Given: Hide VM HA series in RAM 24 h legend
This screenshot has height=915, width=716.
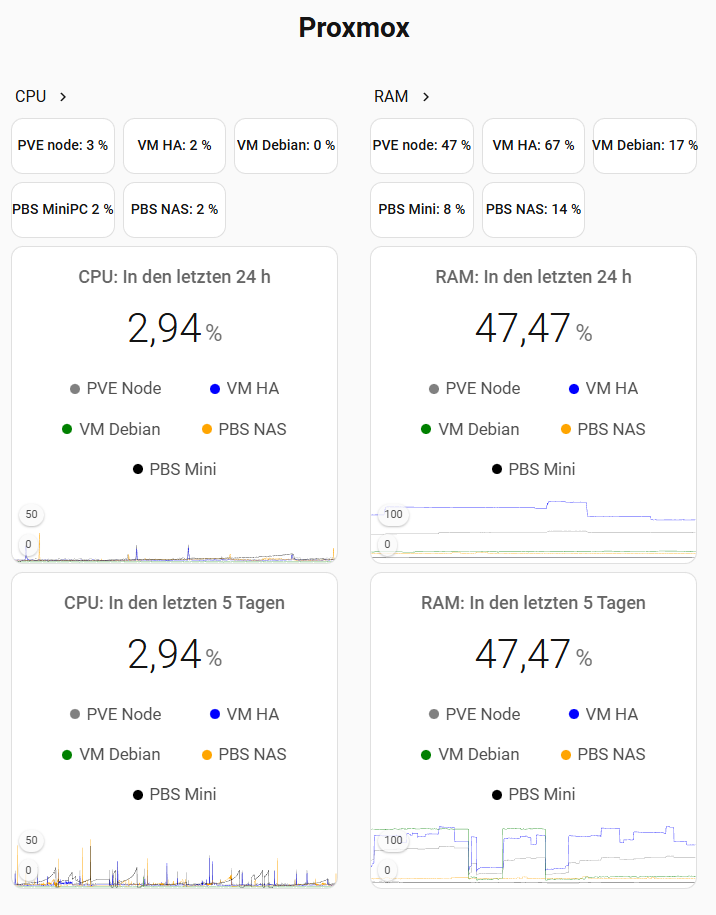Looking at the screenshot, I should pyautogui.click(x=601, y=388).
